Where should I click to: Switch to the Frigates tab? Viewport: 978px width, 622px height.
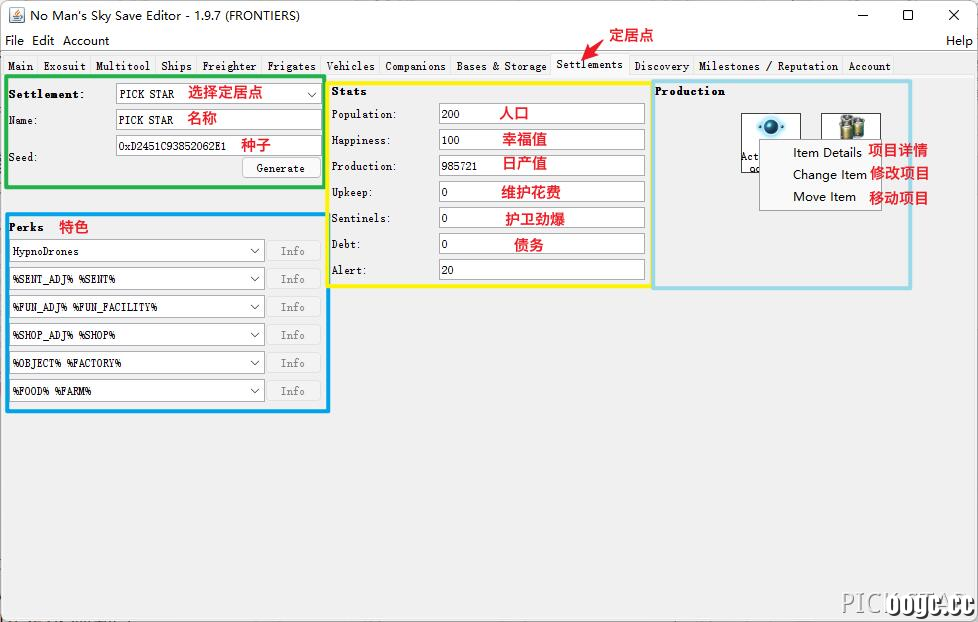291,66
